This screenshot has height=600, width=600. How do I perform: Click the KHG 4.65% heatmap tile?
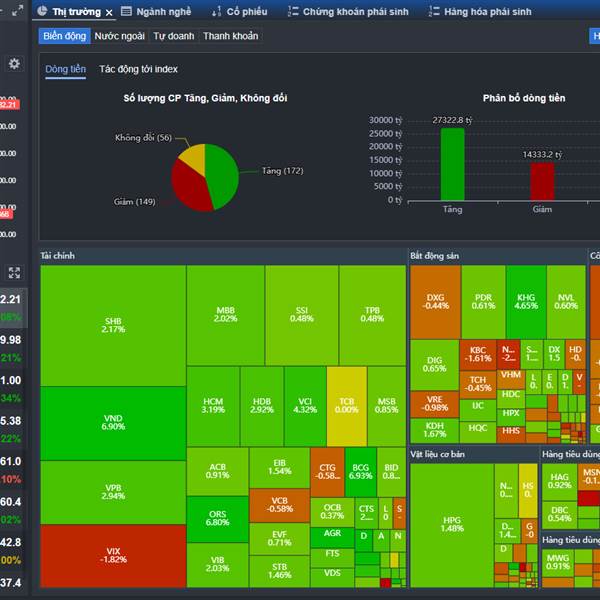click(x=526, y=302)
